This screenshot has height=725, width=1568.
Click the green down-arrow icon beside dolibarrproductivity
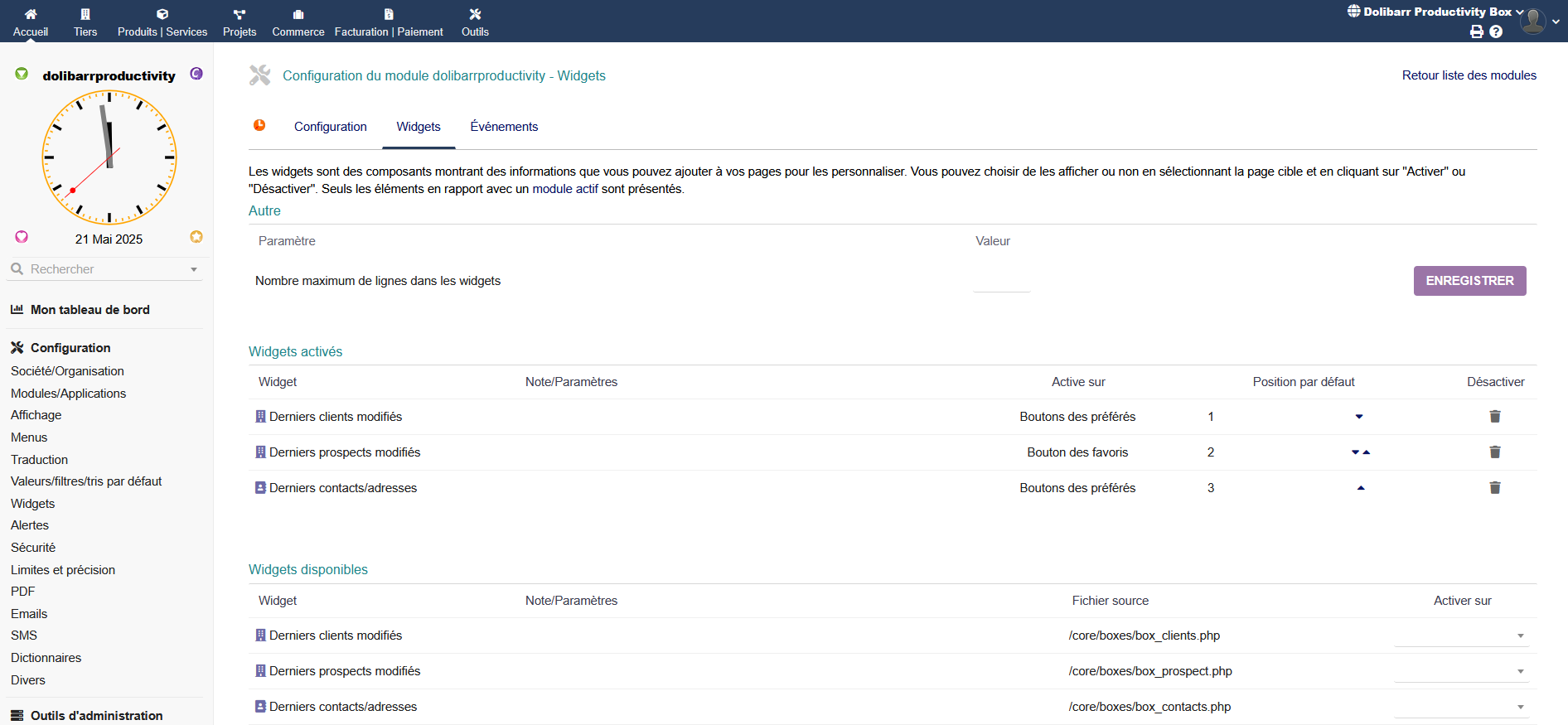[22, 75]
